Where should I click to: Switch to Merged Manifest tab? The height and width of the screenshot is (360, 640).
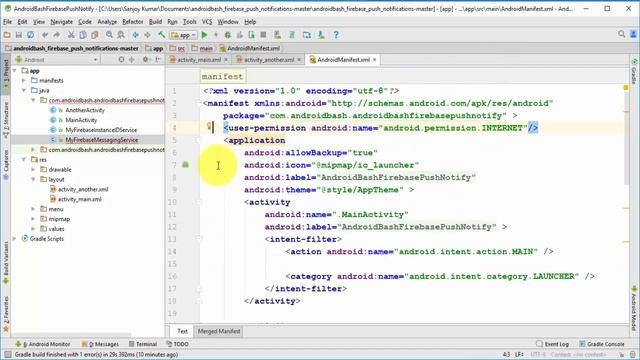[219, 331]
